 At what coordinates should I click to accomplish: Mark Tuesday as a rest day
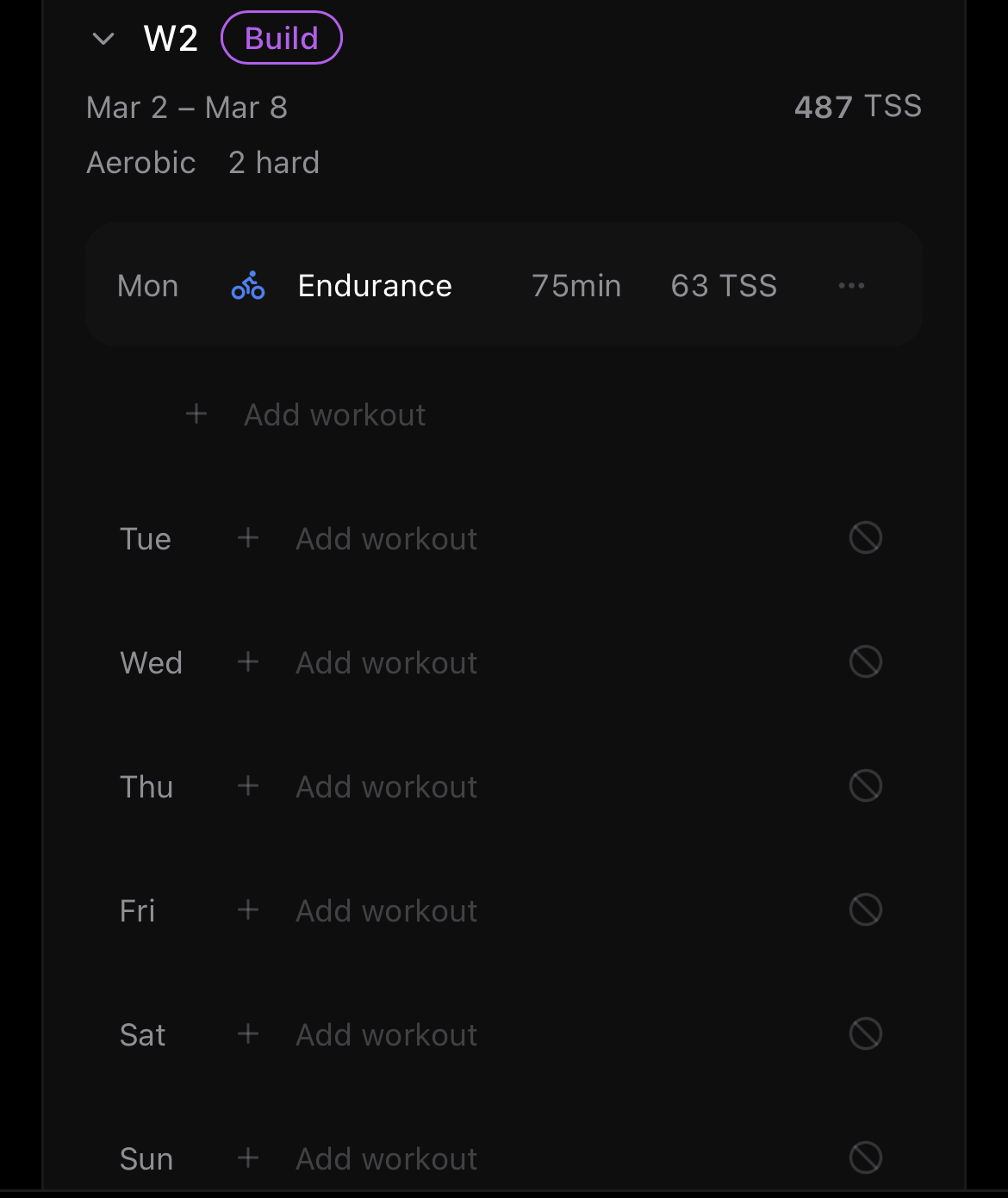point(865,538)
